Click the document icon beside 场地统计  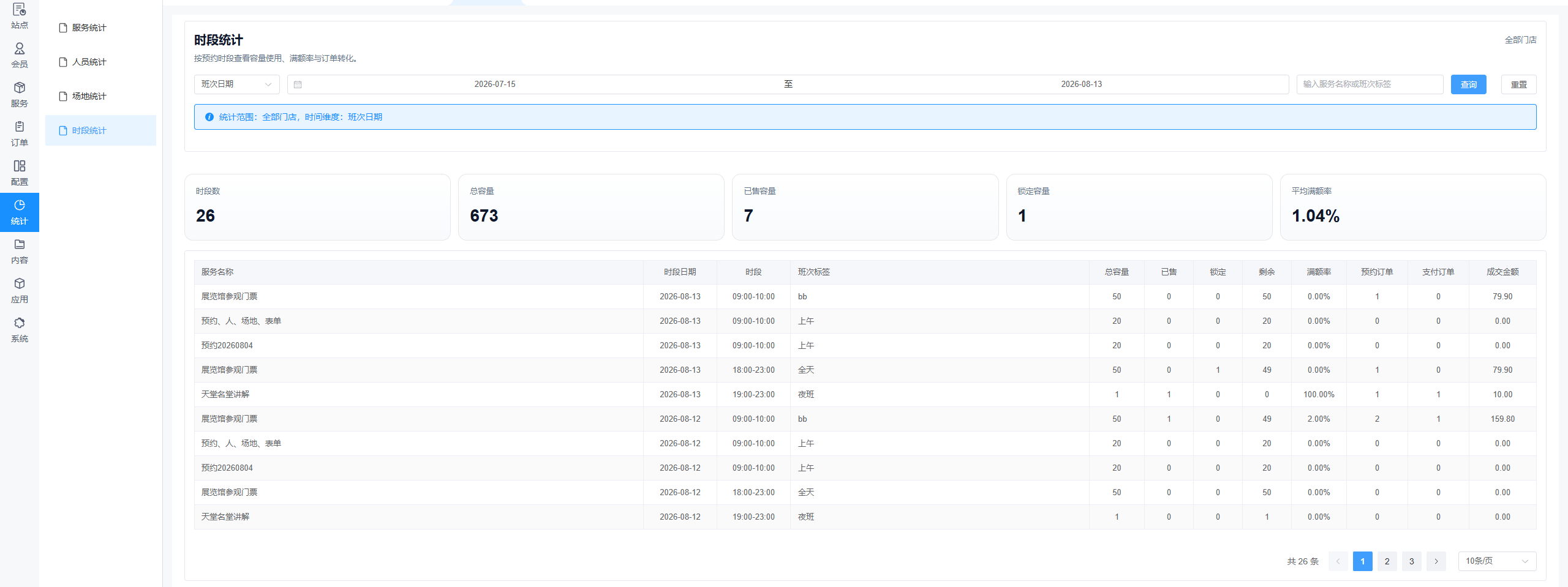(x=63, y=96)
